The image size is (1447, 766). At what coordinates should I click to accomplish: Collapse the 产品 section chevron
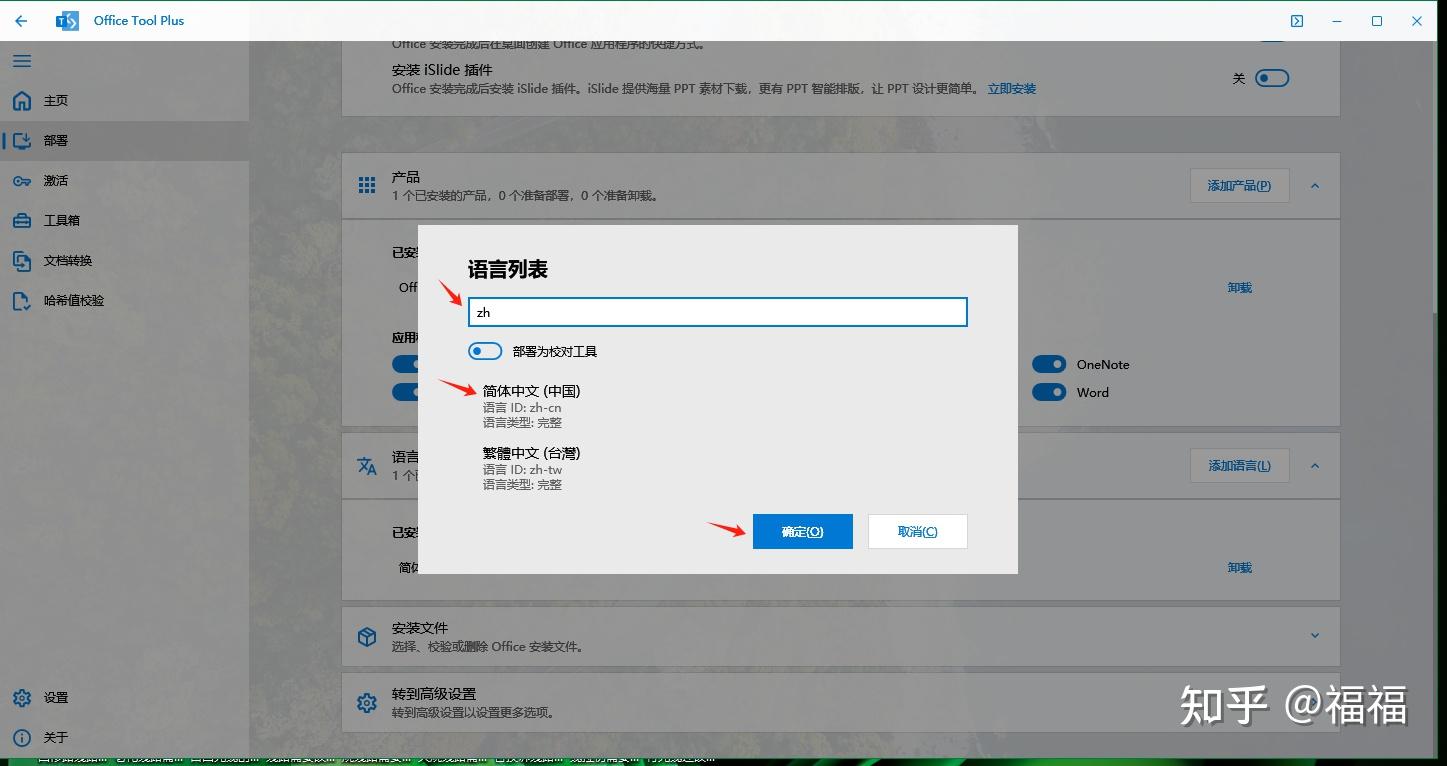(x=1315, y=185)
